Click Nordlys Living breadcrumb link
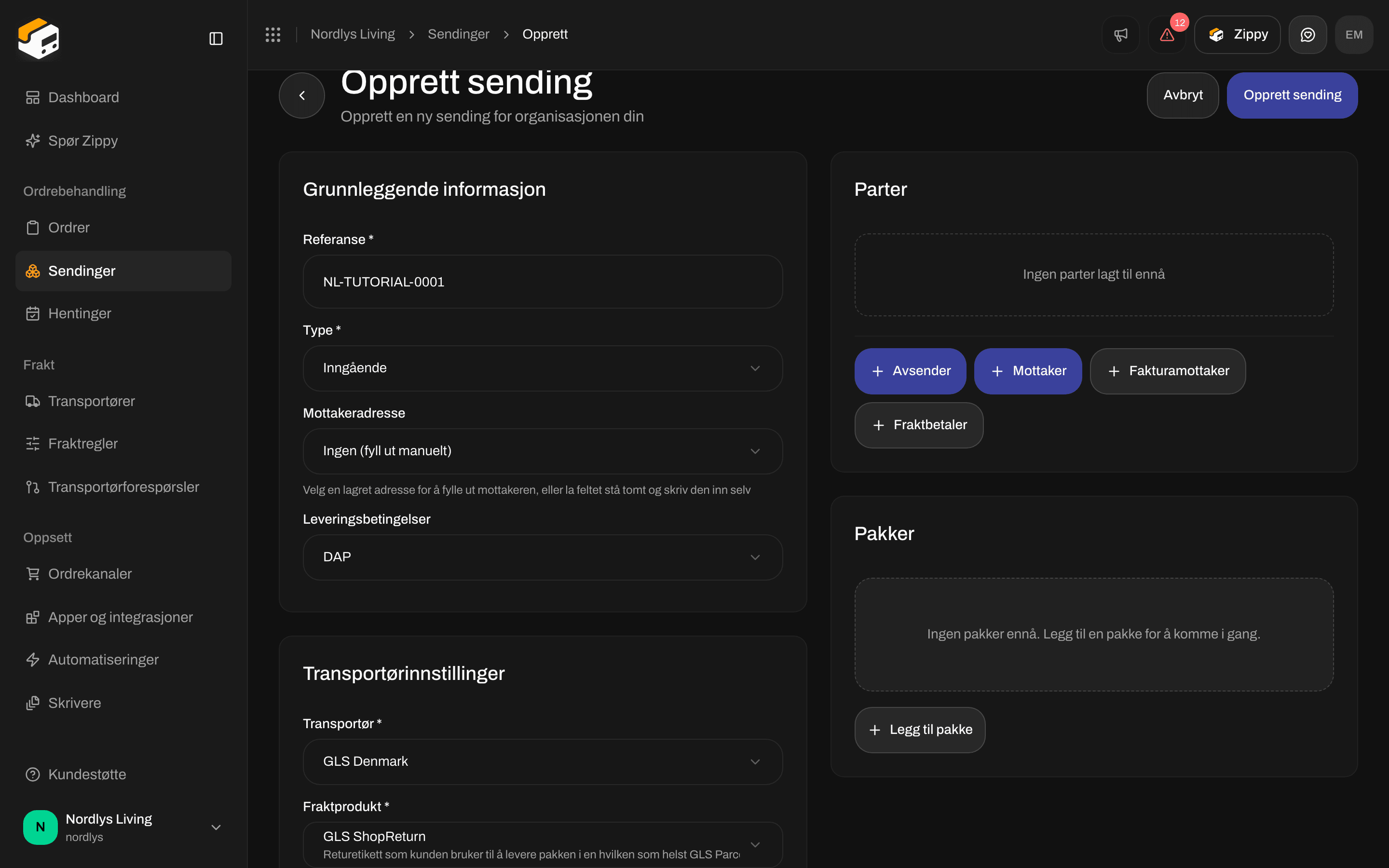The image size is (1389, 868). pyautogui.click(x=353, y=34)
